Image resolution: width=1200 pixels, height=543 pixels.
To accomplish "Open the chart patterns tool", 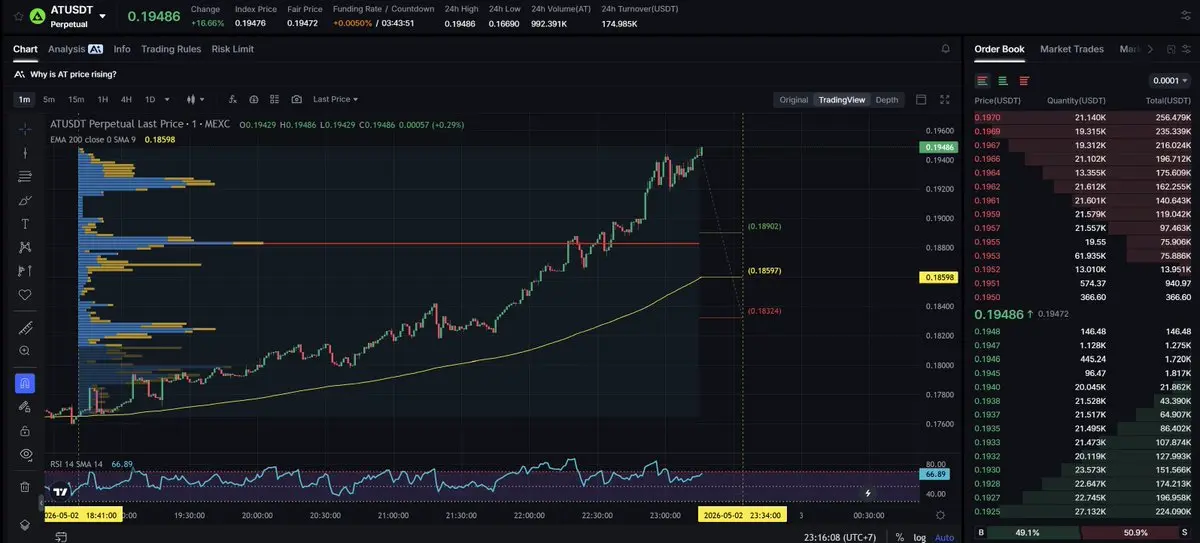I will pos(24,247).
